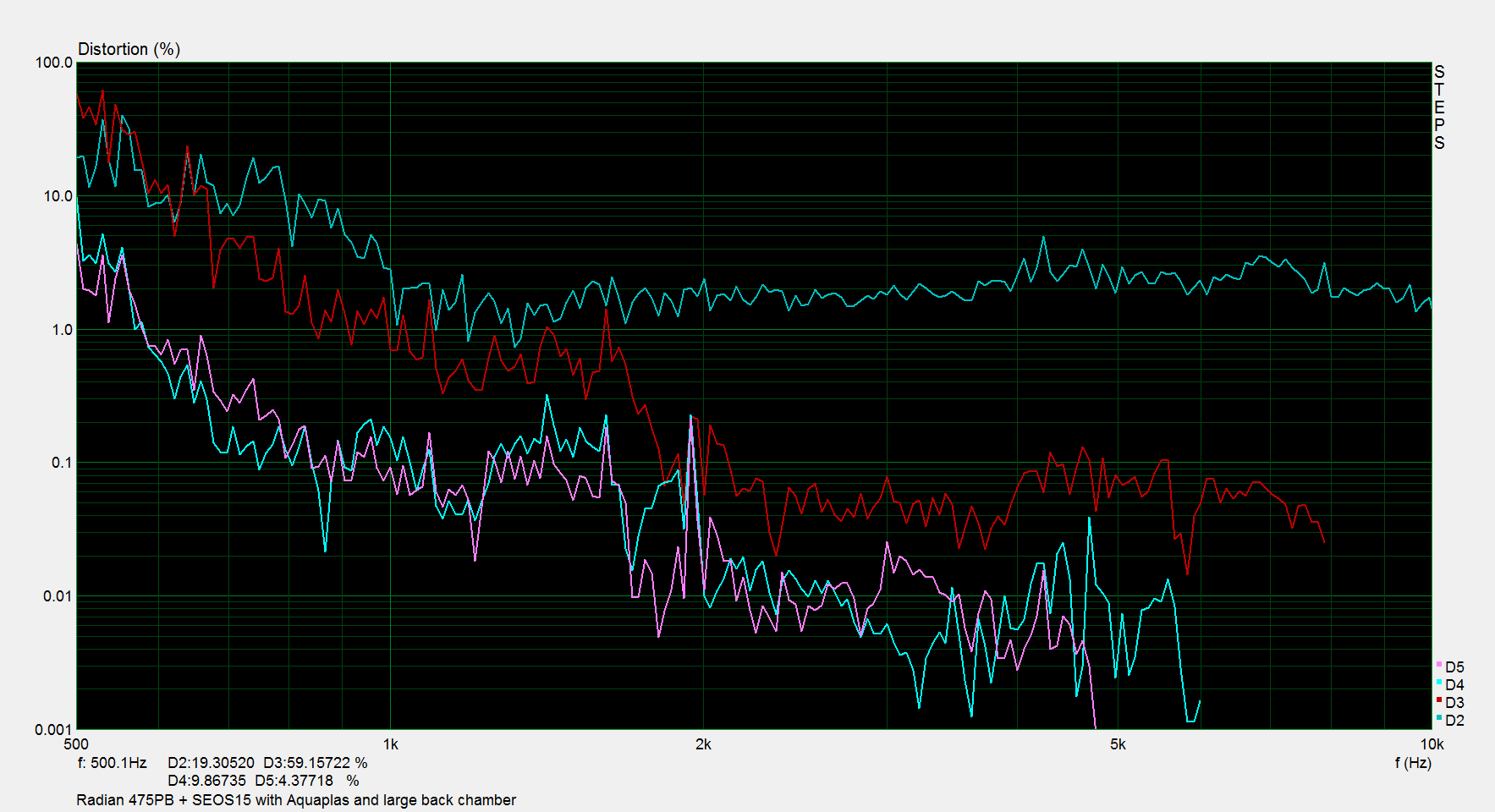The height and width of the screenshot is (812, 1495).
Task: Click the 0.001 y-axis value
Action: coord(54,730)
